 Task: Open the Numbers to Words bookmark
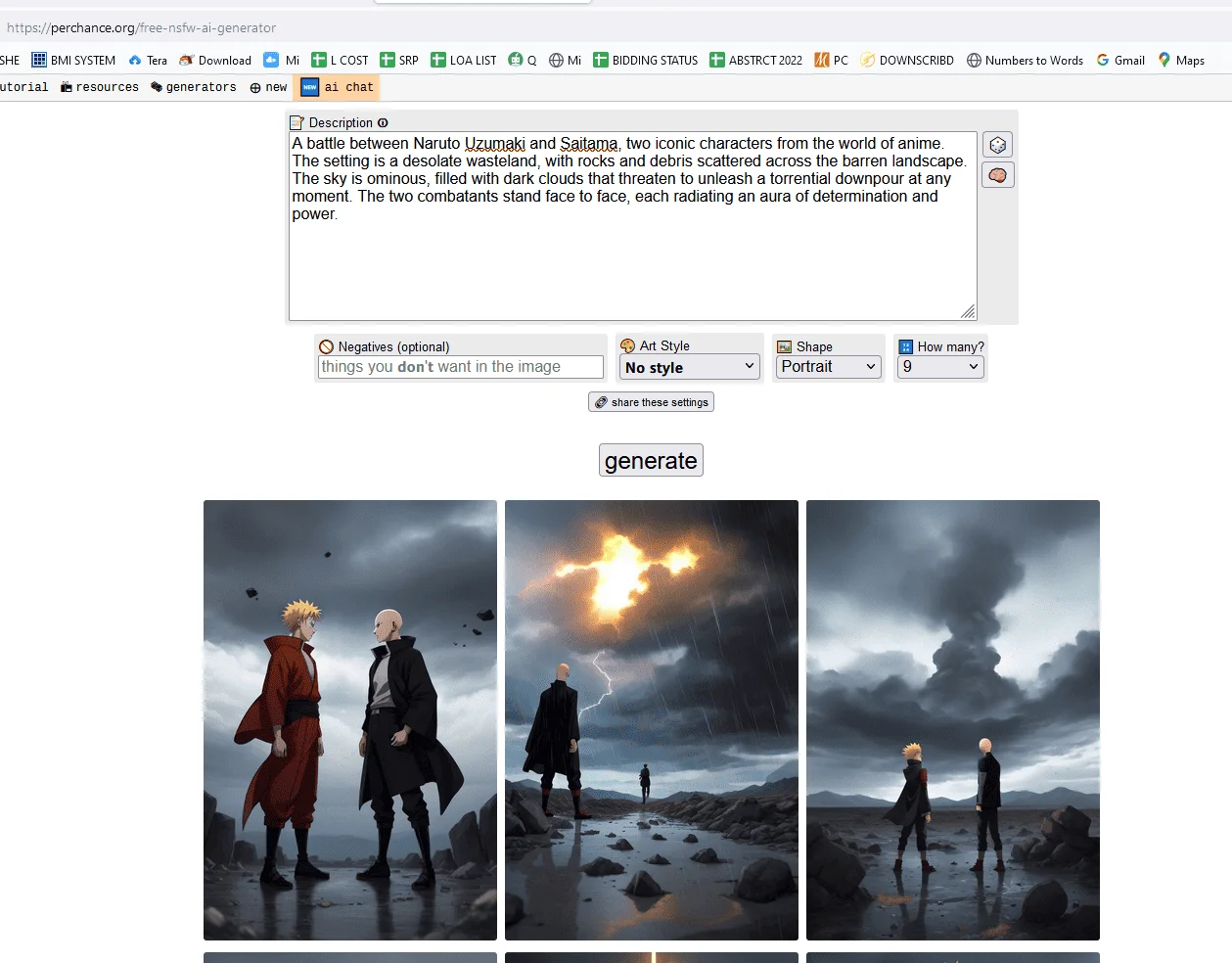1025,60
